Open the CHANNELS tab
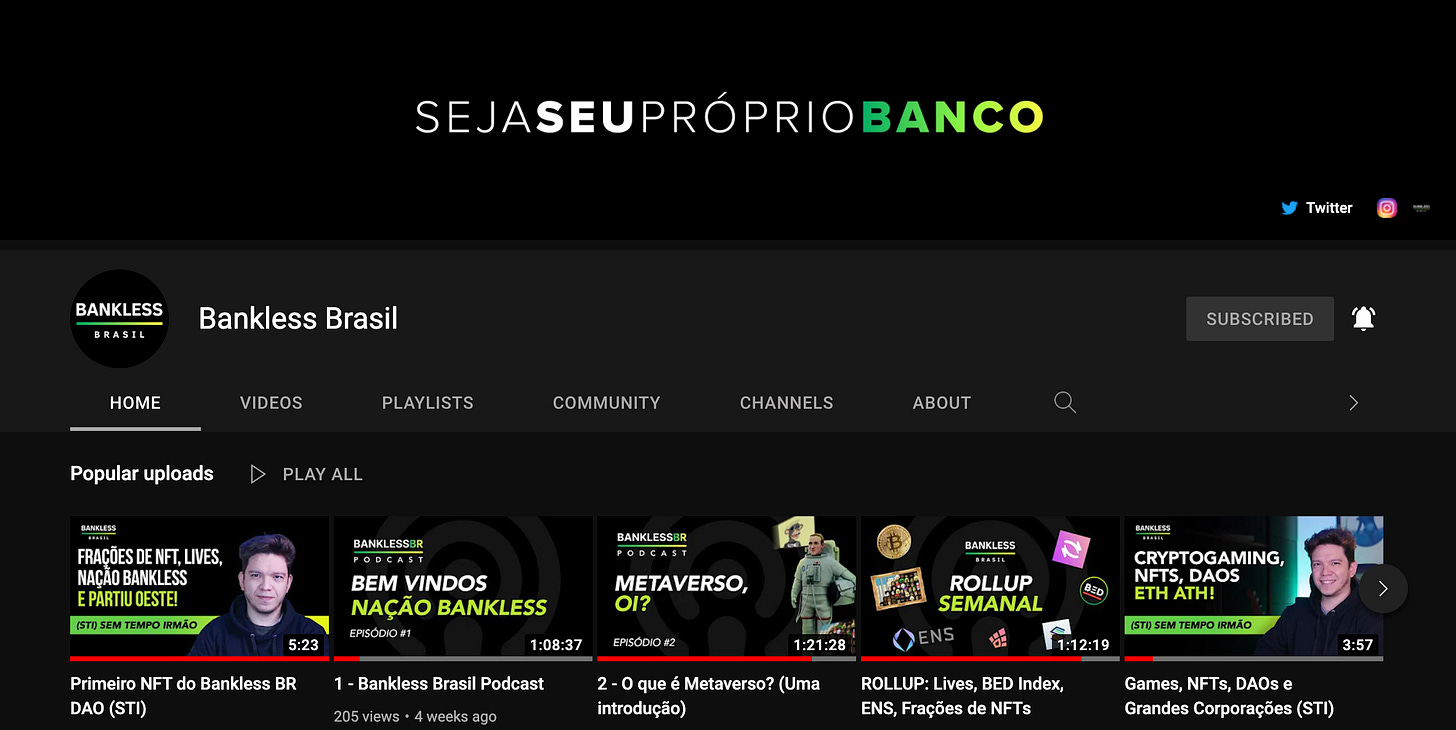The height and width of the screenshot is (730, 1456). (x=787, y=403)
